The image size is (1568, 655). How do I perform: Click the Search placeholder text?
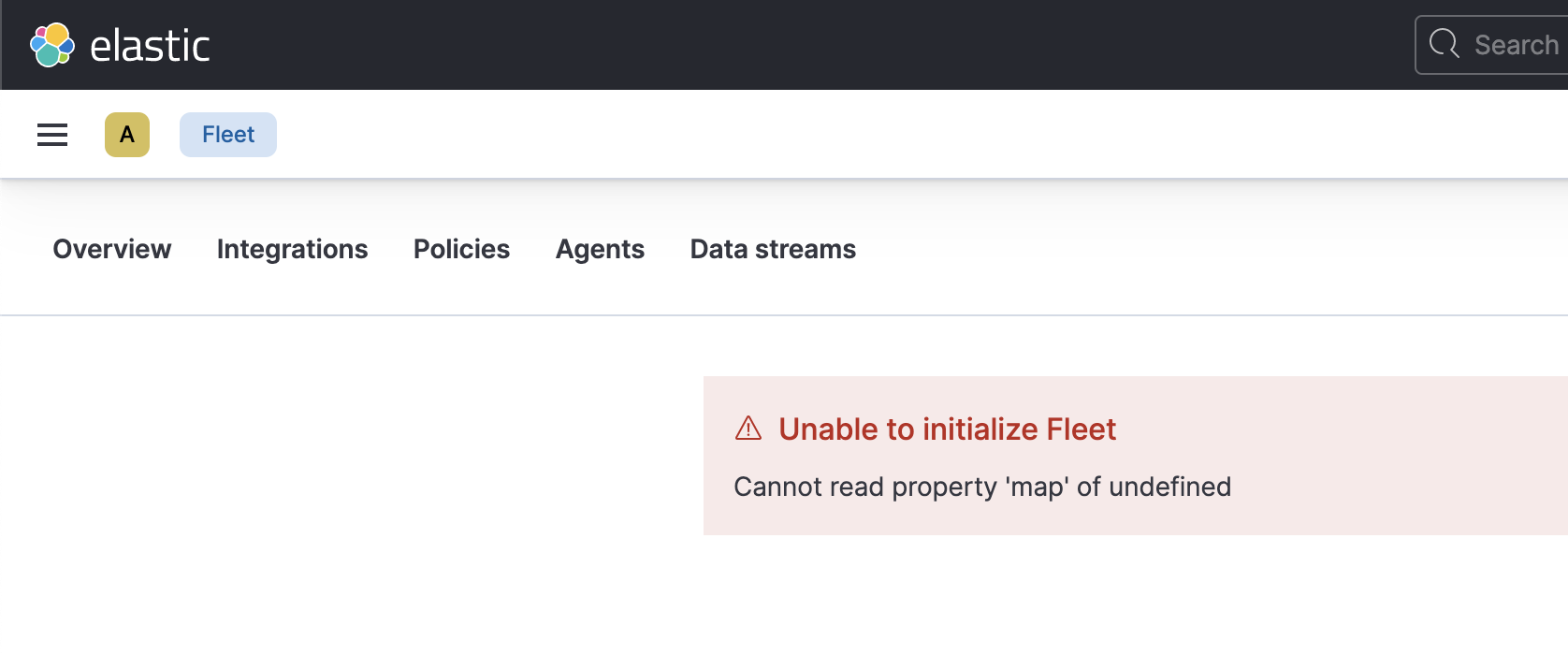click(x=1516, y=44)
